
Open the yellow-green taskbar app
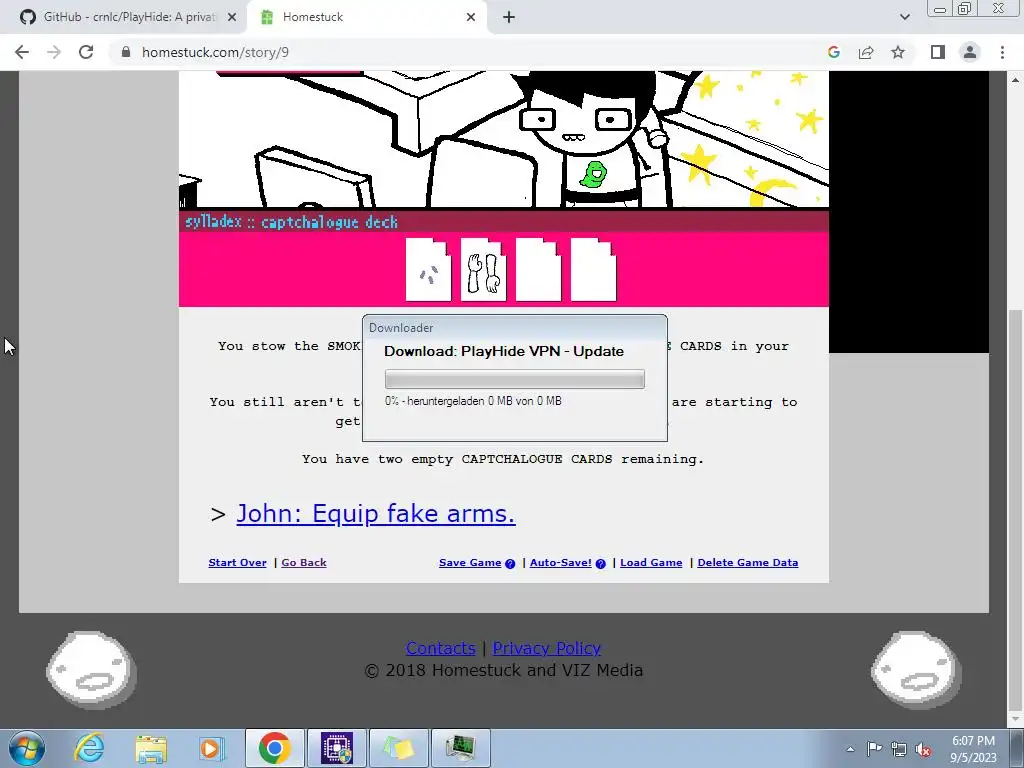[399, 748]
